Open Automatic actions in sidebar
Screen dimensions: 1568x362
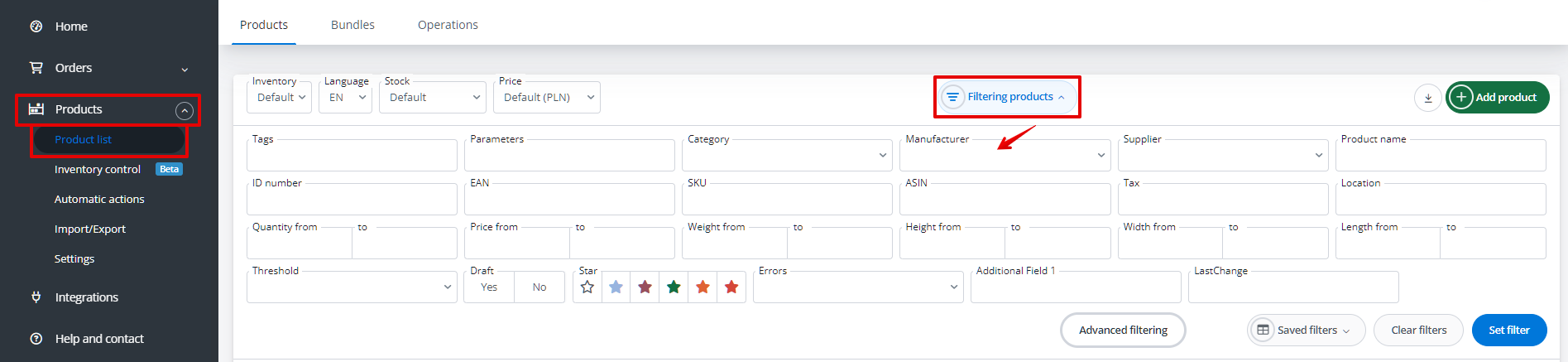(x=99, y=199)
